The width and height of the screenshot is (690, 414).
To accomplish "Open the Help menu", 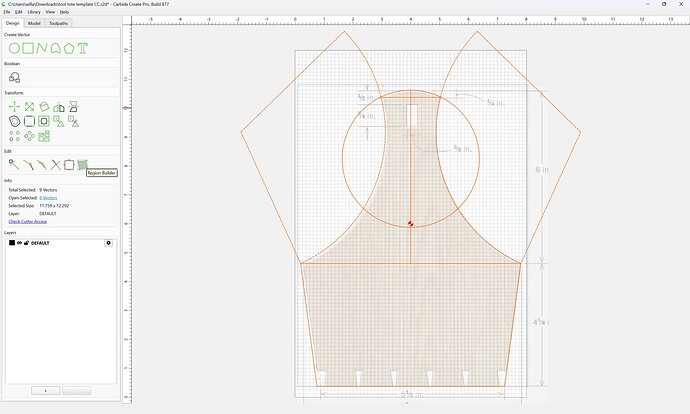I will tap(64, 12).
